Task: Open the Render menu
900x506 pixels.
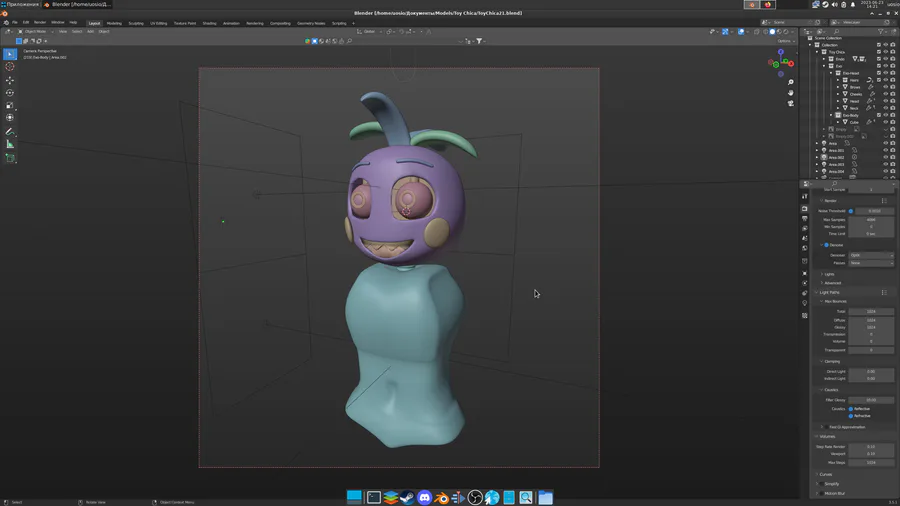Action: click(40, 22)
